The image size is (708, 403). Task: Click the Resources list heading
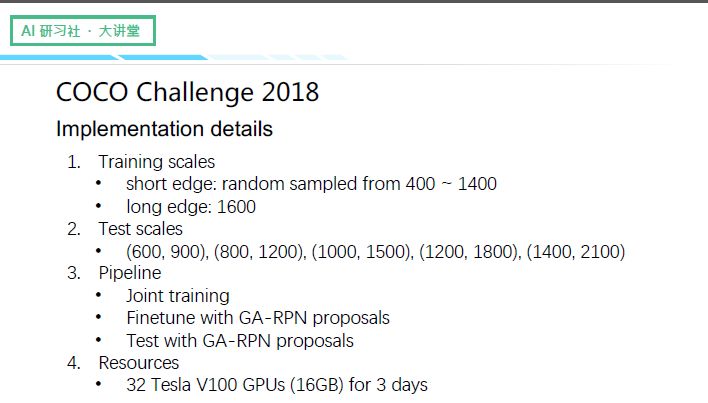coord(139,362)
